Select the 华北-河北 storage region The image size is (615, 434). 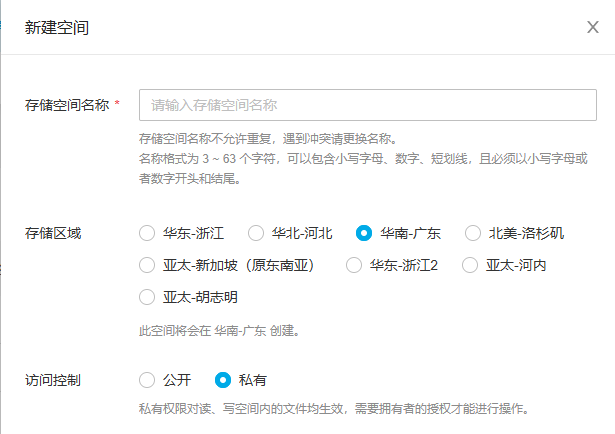coord(256,233)
